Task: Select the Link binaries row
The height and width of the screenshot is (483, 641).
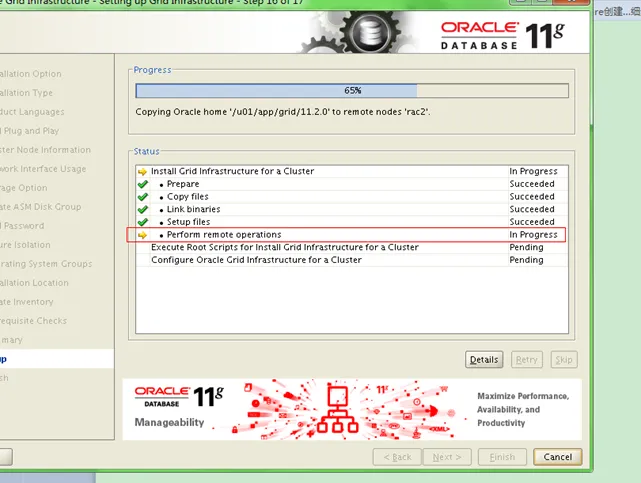Action: click(352, 209)
